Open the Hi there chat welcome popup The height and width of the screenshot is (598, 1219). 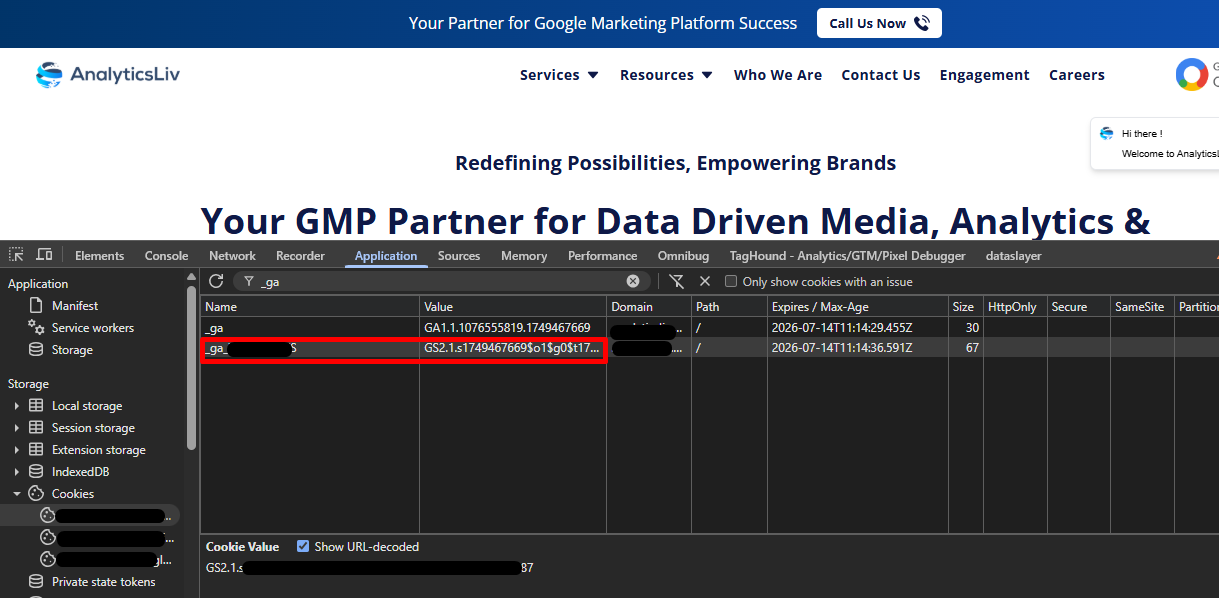[x=1156, y=144]
